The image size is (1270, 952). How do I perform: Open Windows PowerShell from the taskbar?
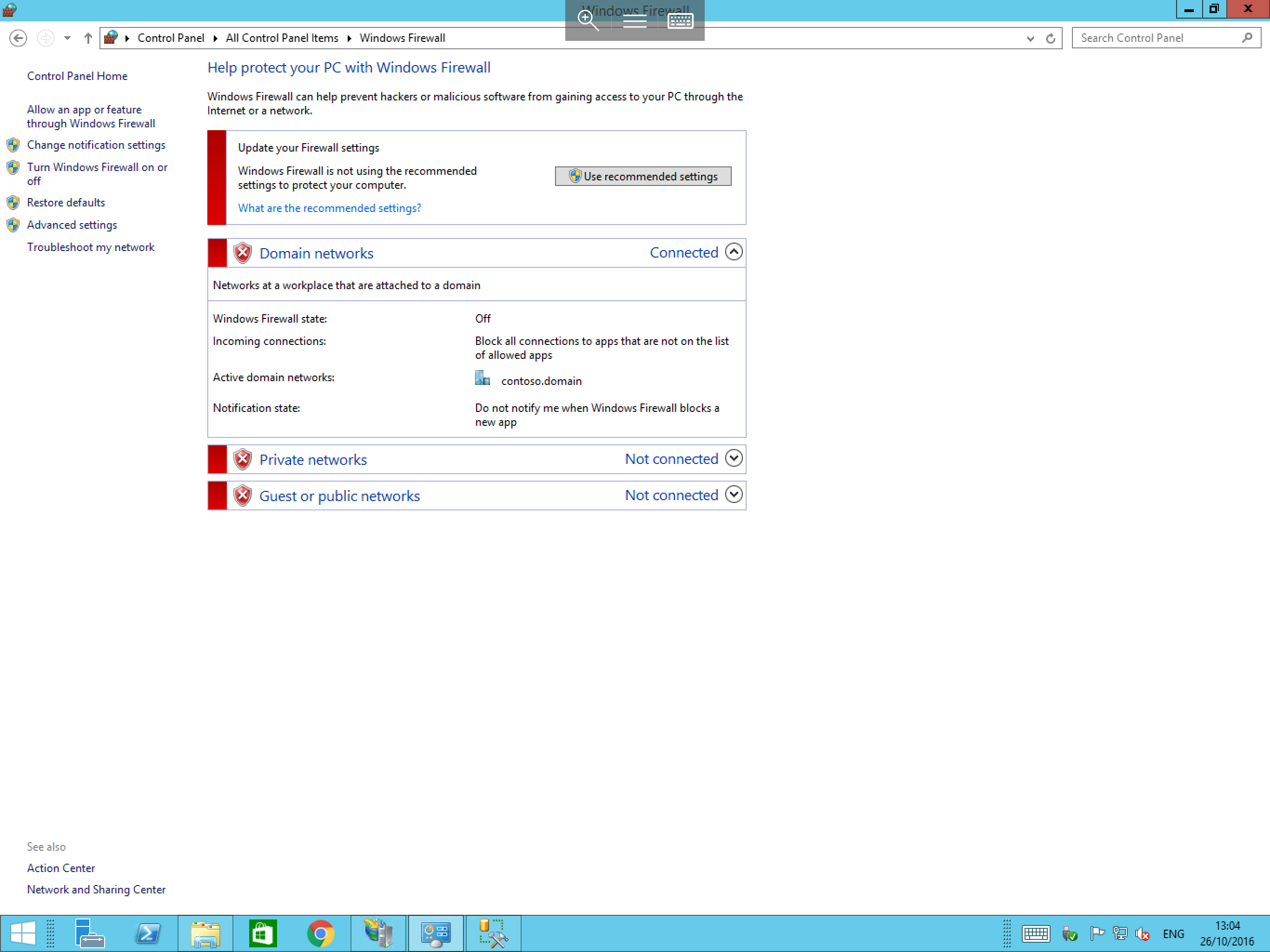(147, 933)
